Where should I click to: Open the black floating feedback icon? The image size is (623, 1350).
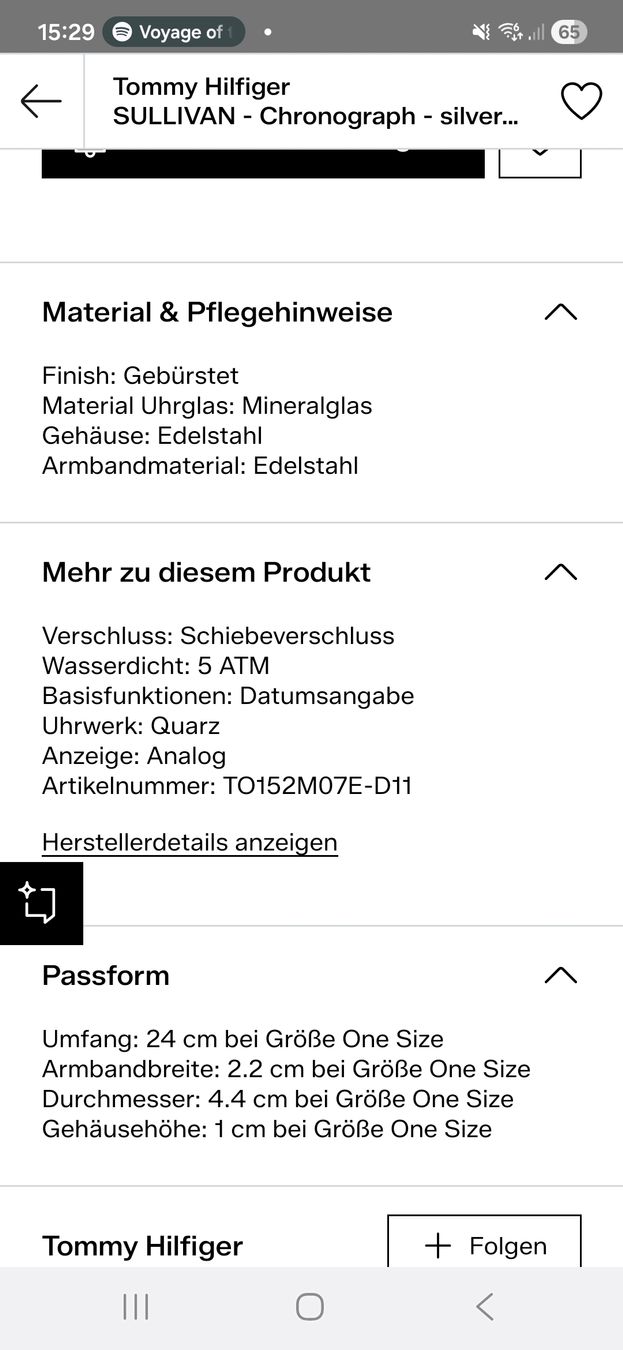(41, 903)
